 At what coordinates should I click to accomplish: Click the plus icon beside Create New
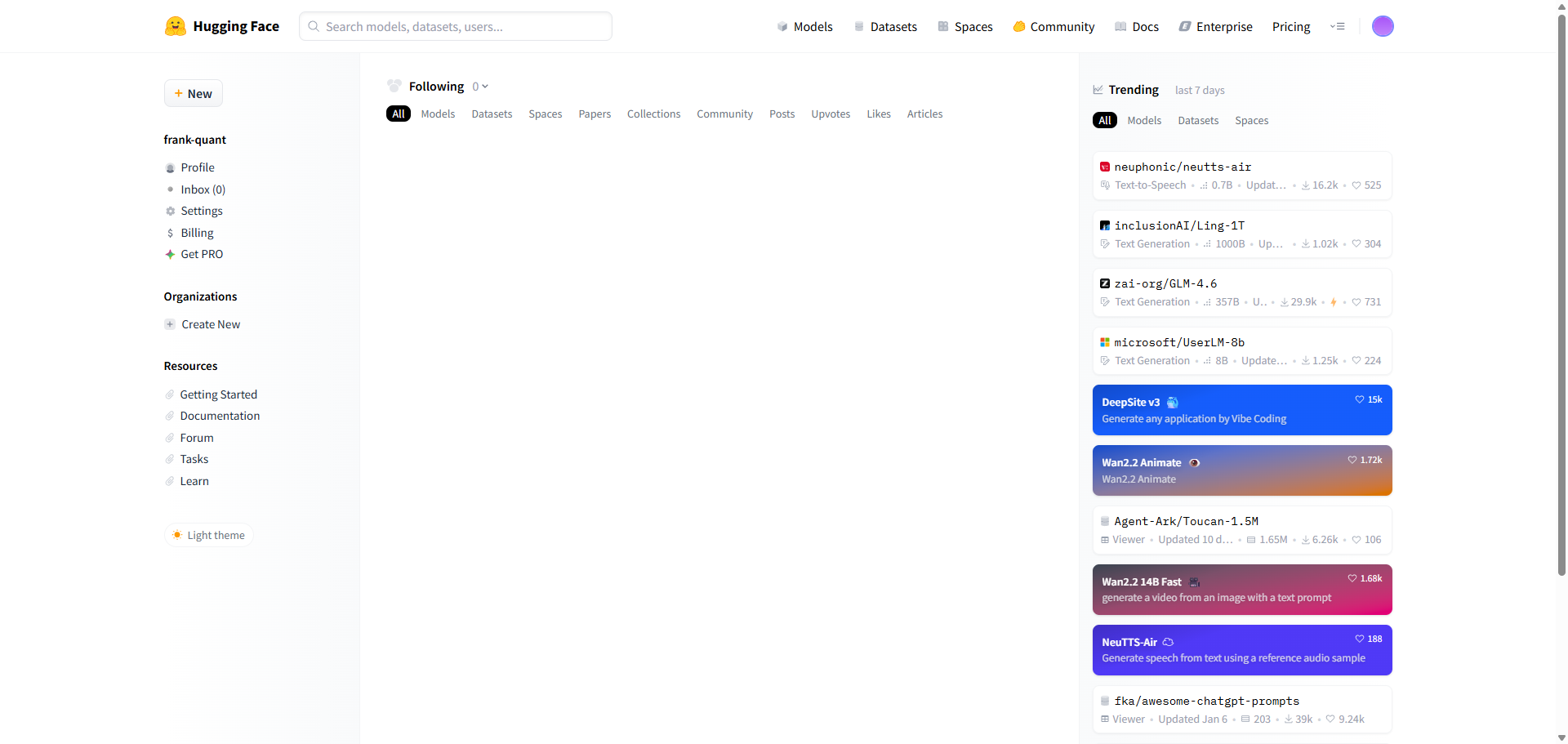tap(170, 324)
